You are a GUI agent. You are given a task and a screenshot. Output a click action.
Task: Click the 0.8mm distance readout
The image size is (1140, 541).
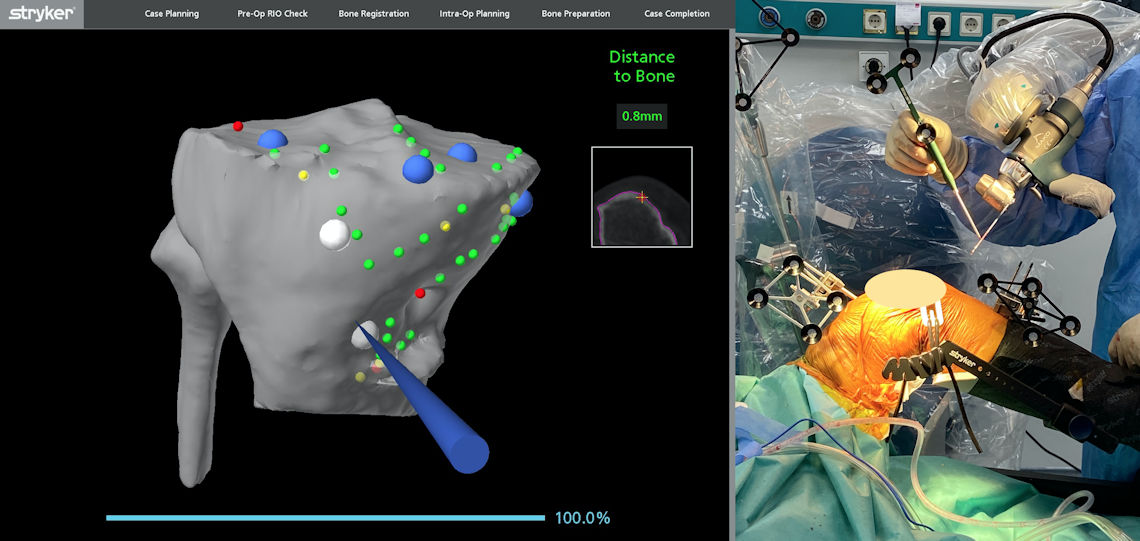[642, 116]
